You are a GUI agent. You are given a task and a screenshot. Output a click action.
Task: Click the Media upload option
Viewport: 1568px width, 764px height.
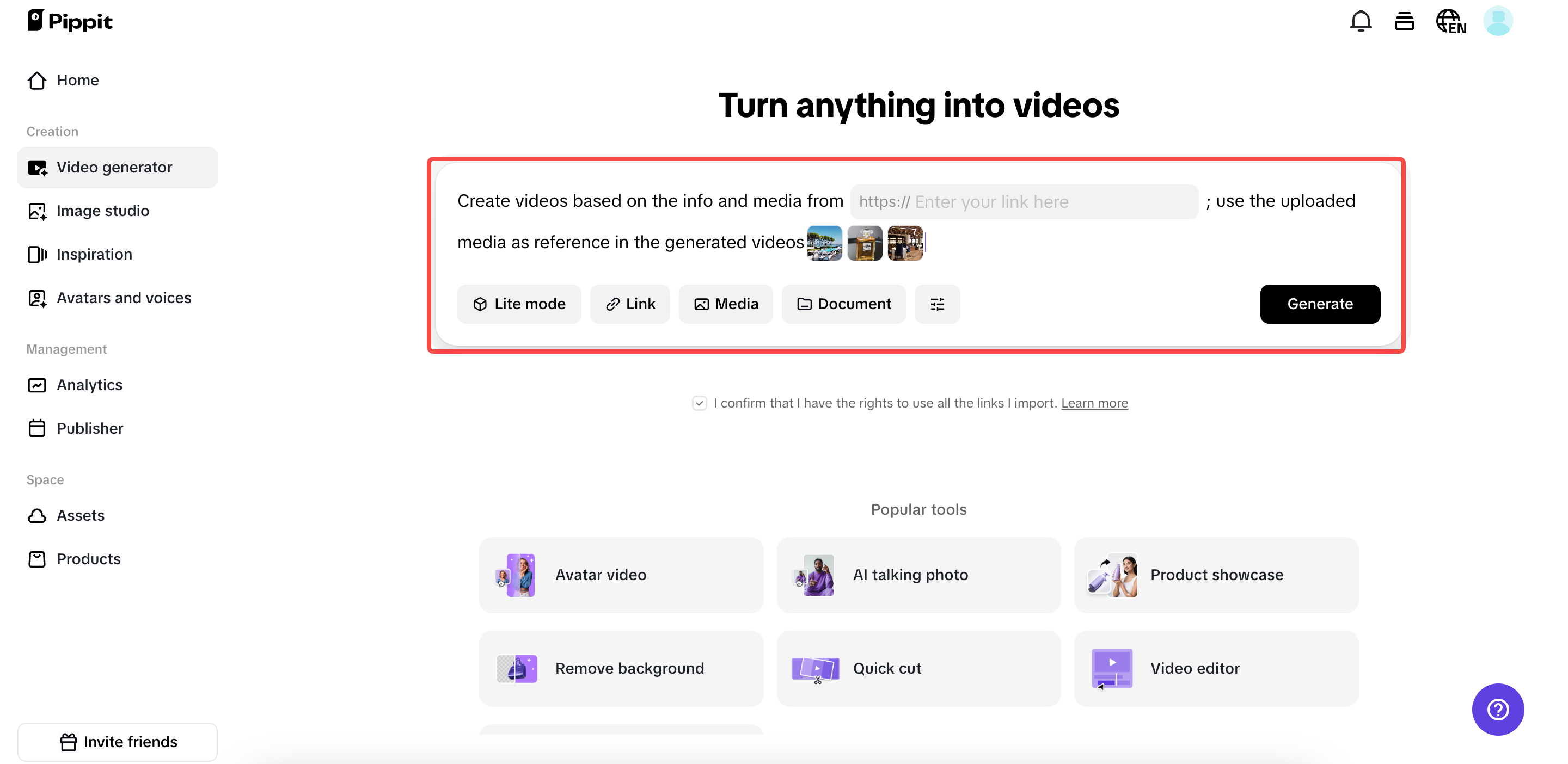point(726,304)
